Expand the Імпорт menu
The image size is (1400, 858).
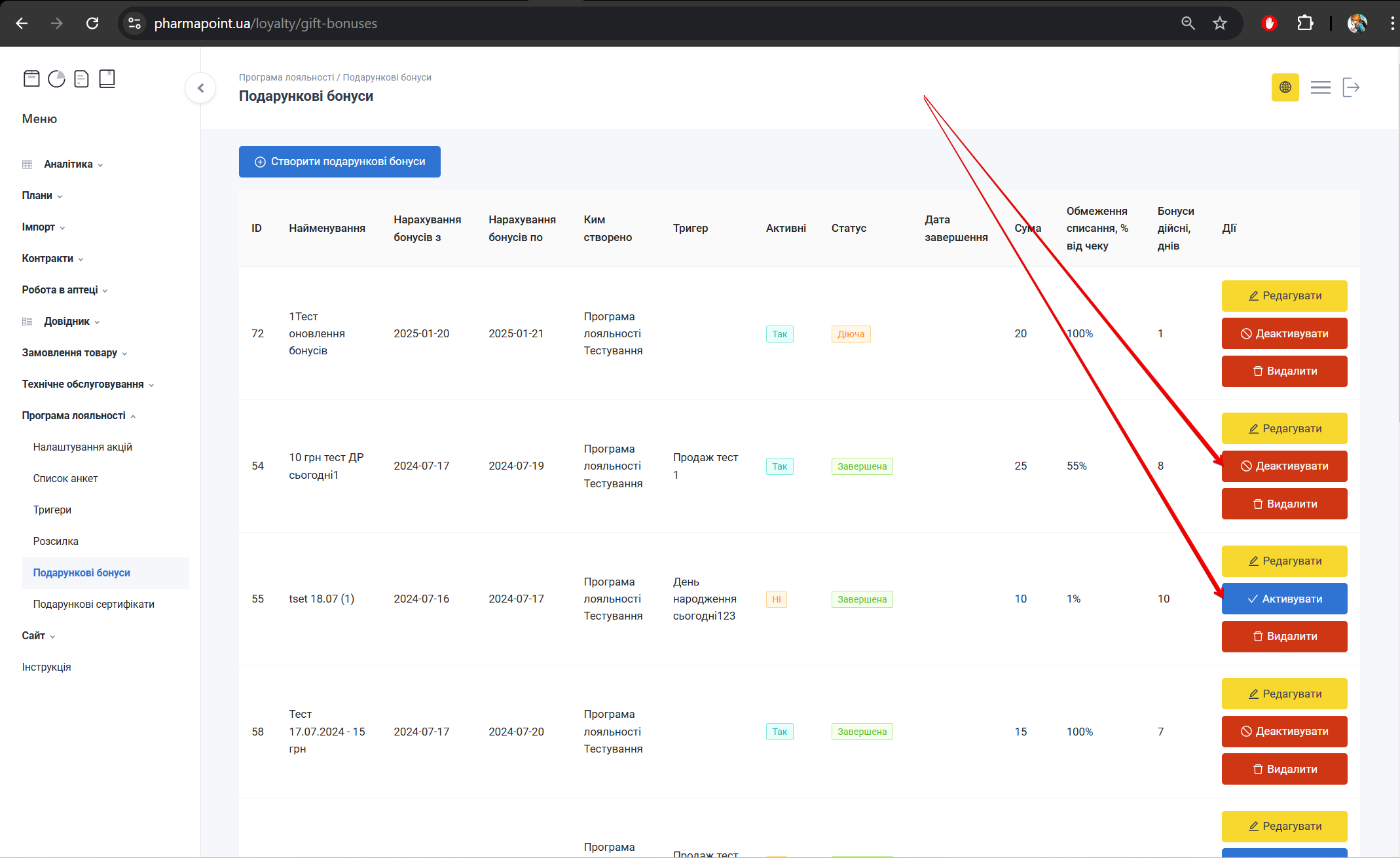coord(43,227)
